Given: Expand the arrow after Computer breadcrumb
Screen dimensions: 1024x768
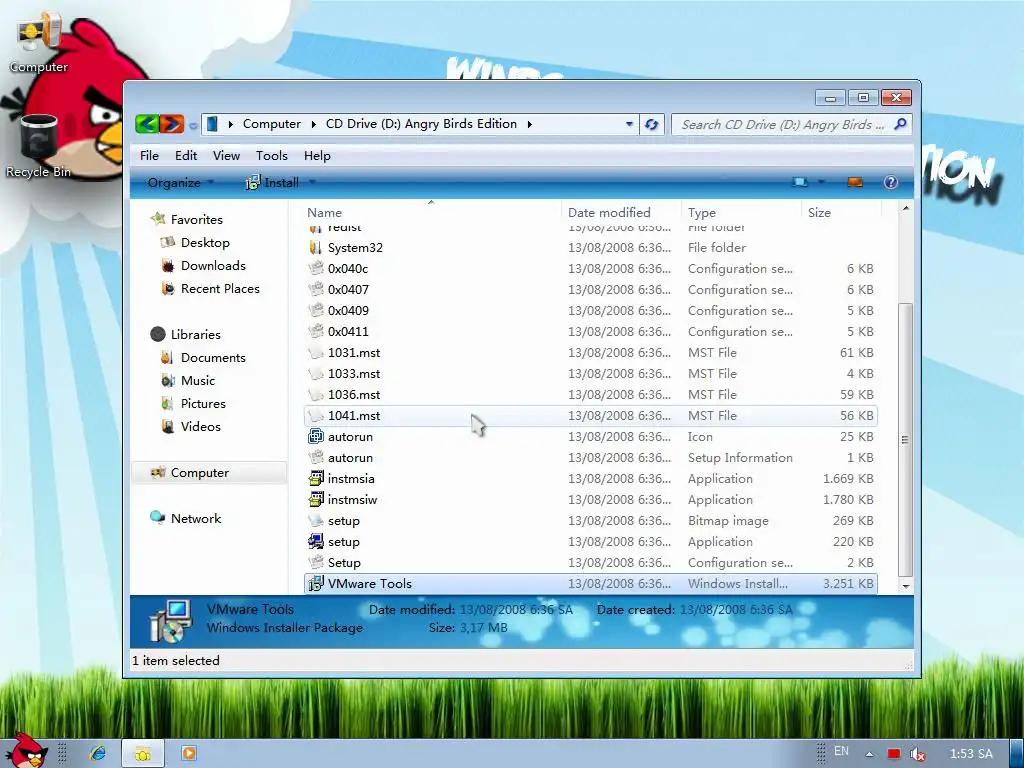Looking at the screenshot, I should [x=313, y=124].
